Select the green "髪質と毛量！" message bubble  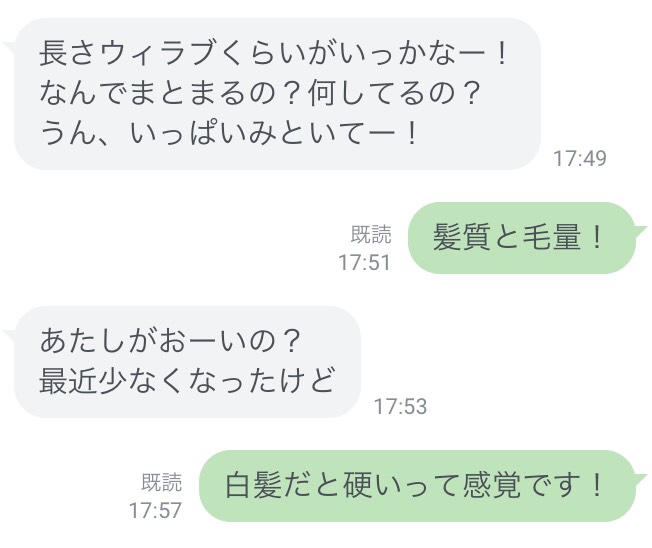[520, 238]
